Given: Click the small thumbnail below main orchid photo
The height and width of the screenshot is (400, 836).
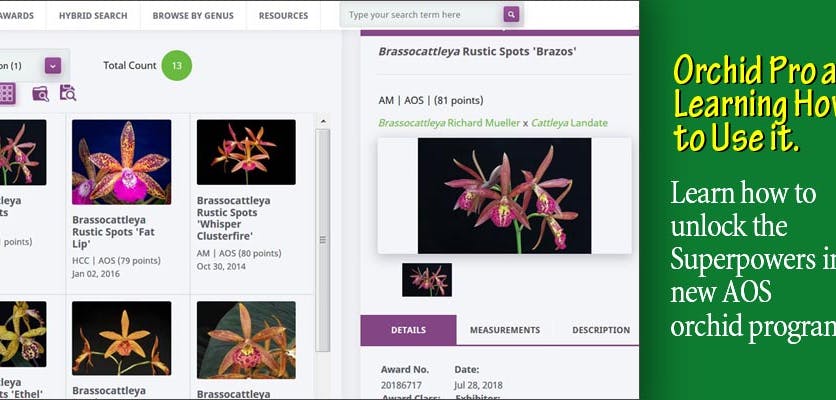Looking at the screenshot, I should [427, 280].
